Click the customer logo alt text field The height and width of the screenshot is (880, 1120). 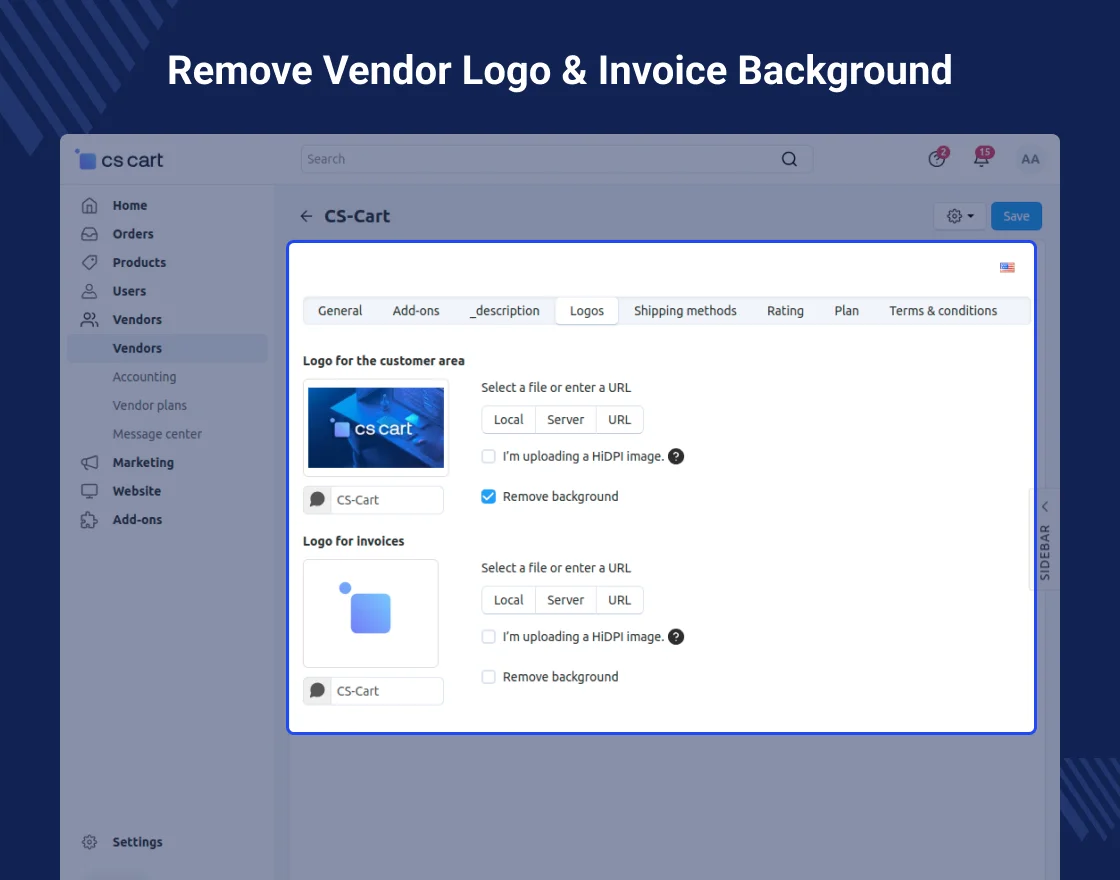point(386,500)
